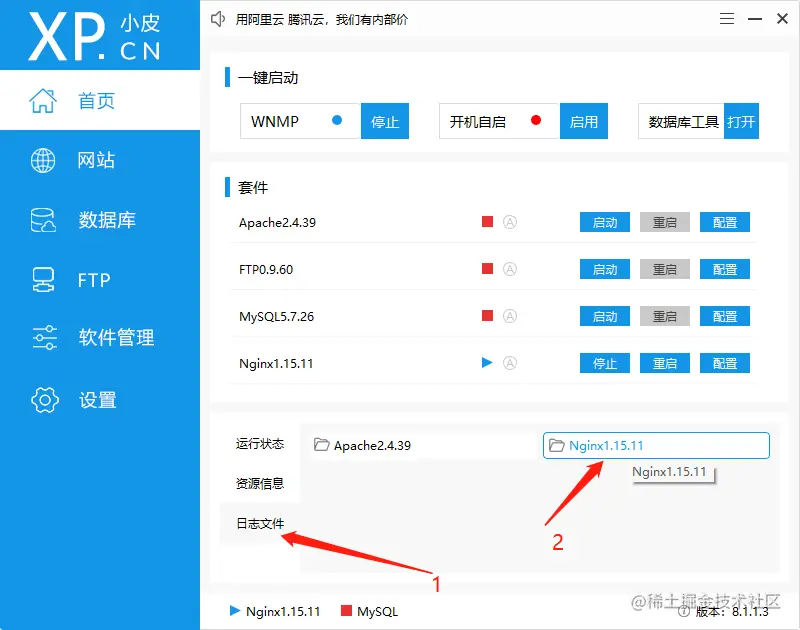
Task: Open the 网站 sidebar menu label
Action: (x=96, y=160)
